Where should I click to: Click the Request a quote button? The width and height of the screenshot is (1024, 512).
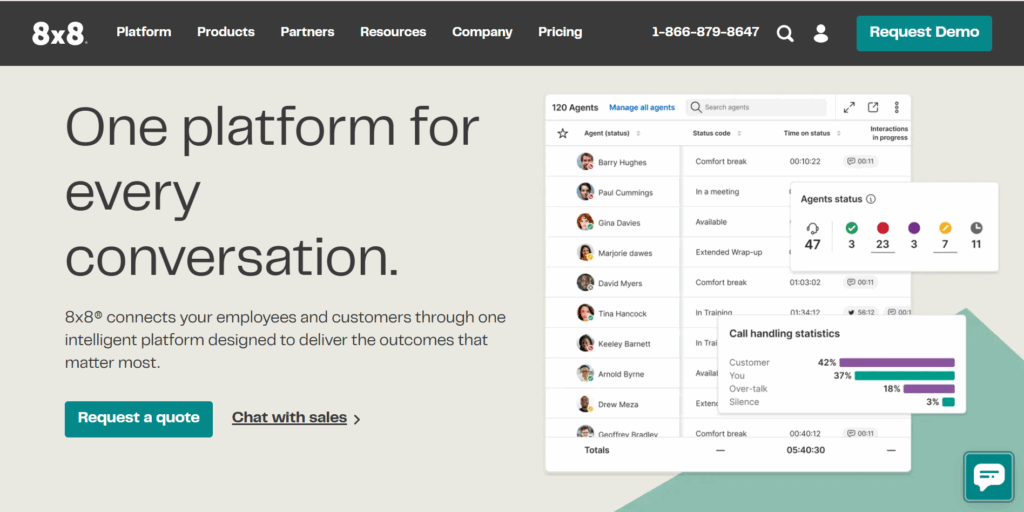(x=138, y=419)
